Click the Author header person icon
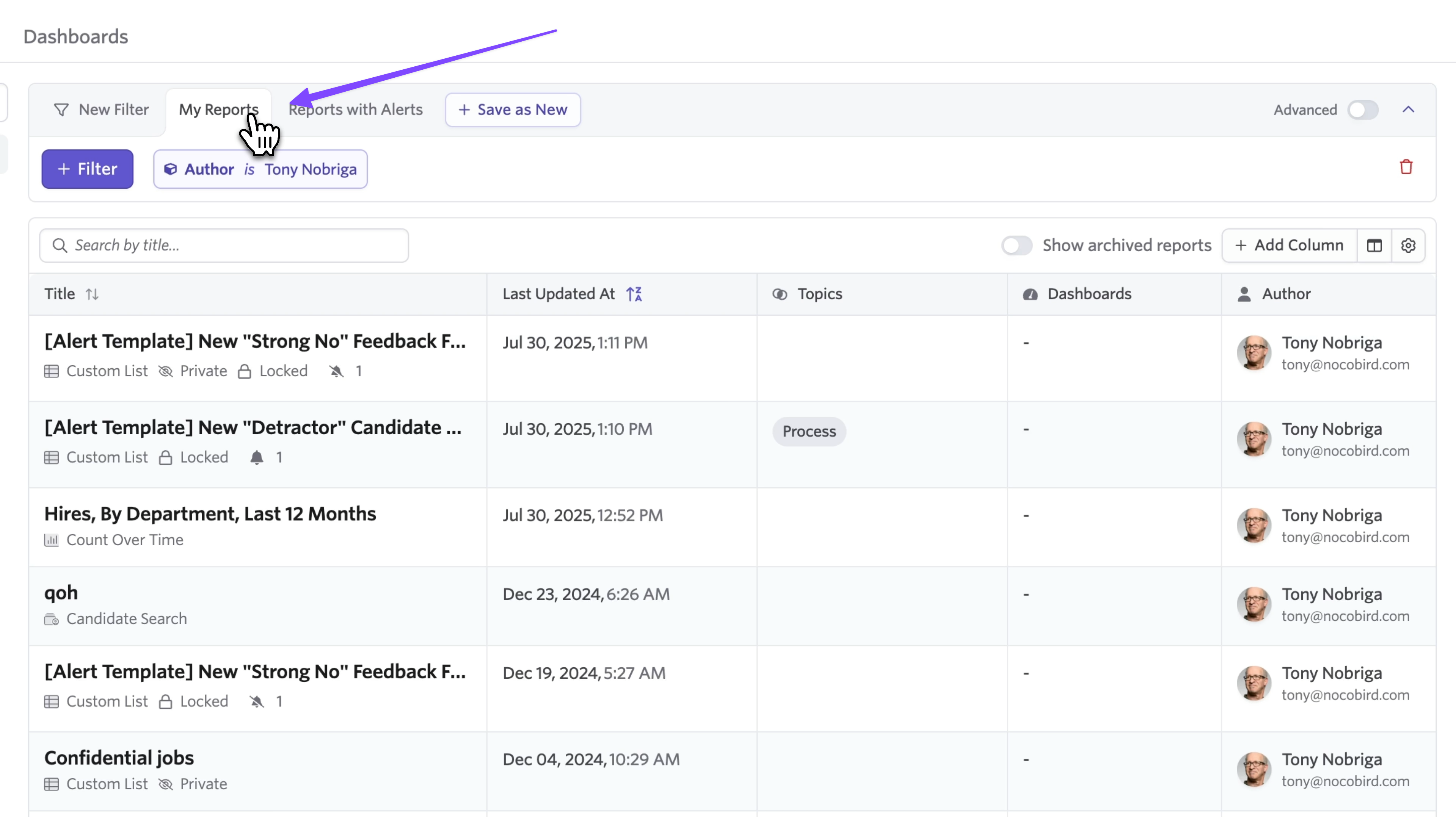Image resolution: width=1456 pixels, height=817 pixels. [x=1244, y=294]
